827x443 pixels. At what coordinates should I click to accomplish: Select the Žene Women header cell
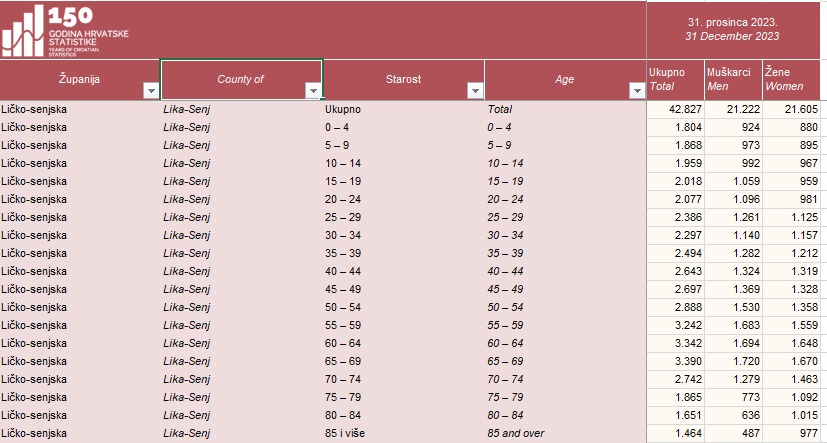point(791,80)
